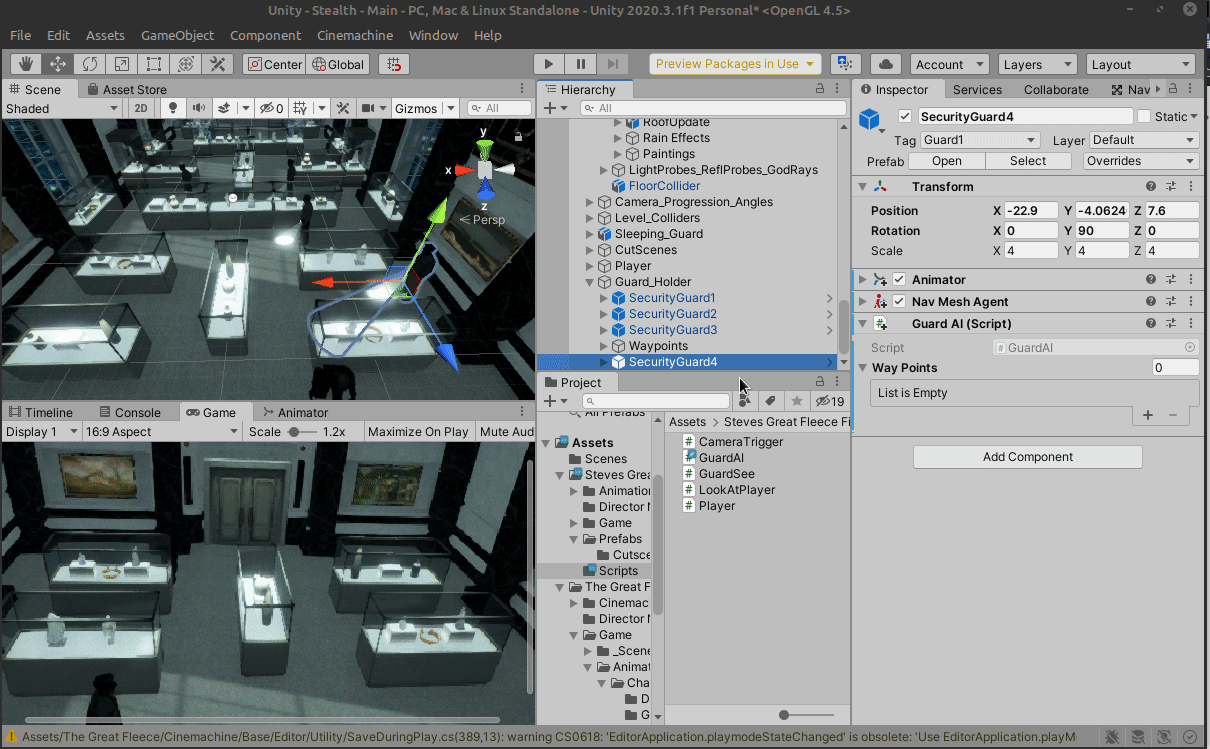This screenshot has height=749, width=1210.
Task: Click the prefab Open button
Action: click(x=946, y=161)
